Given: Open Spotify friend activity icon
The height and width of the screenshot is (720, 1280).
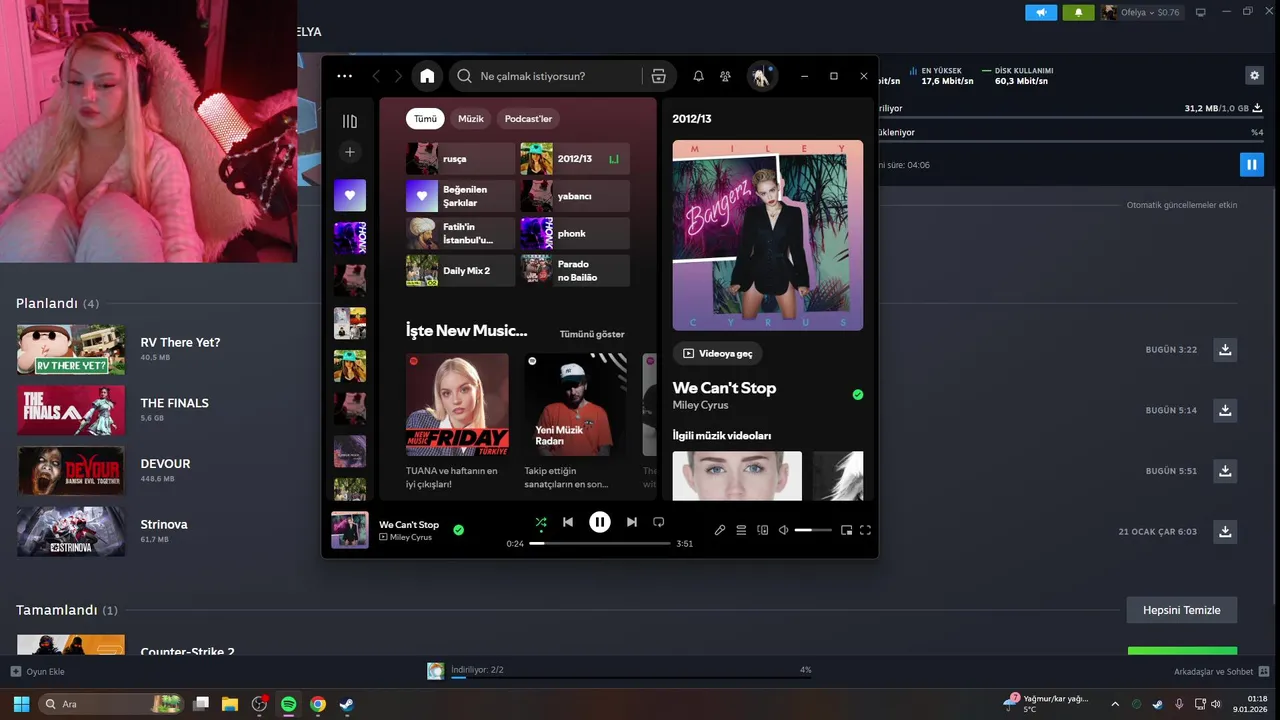Looking at the screenshot, I should coord(726,76).
